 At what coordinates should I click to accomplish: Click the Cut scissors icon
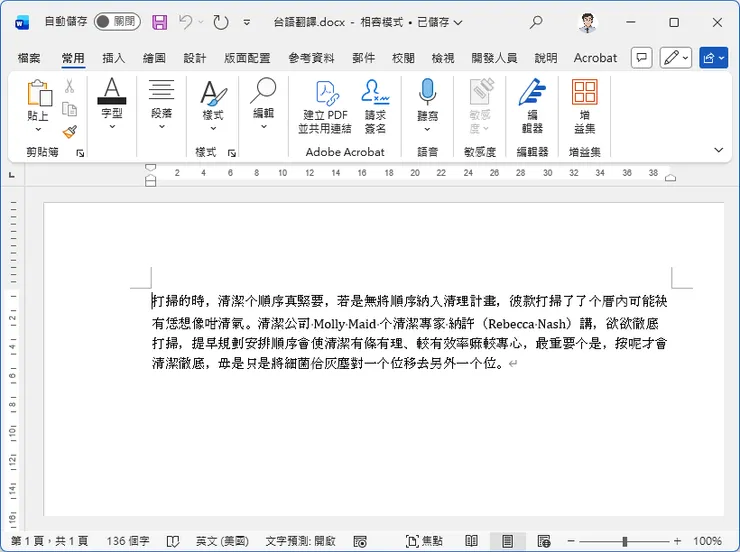pos(69,86)
